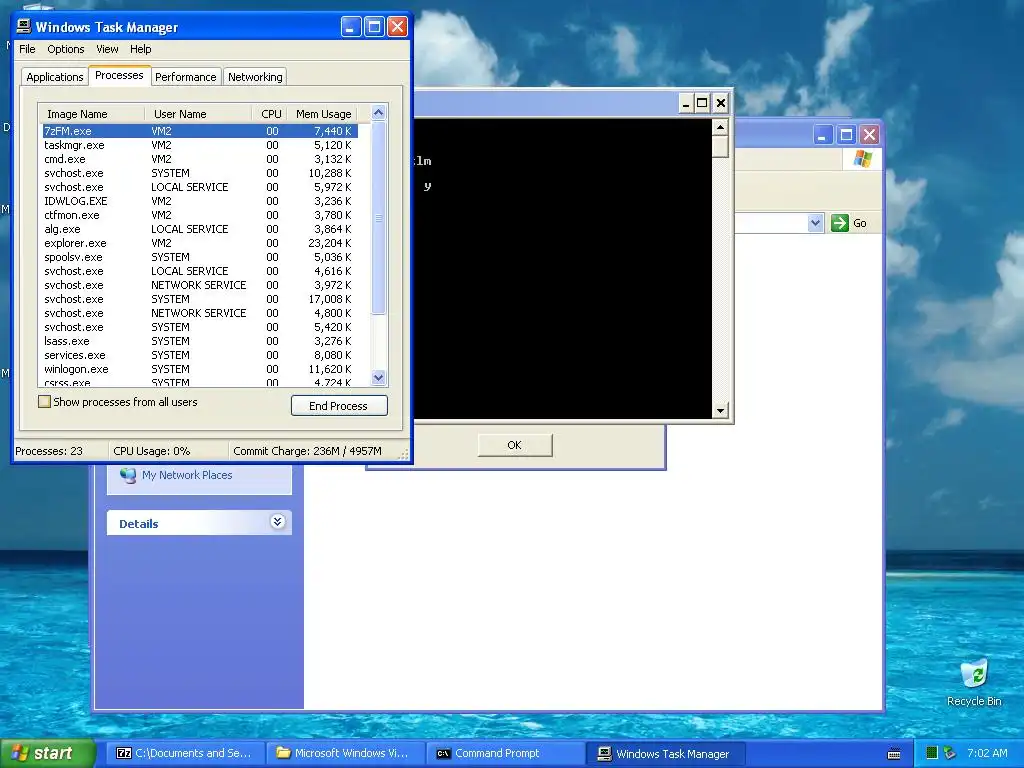Sort processes by CPU column
Viewport: 1024px width, 768px height.
coord(270,114)
